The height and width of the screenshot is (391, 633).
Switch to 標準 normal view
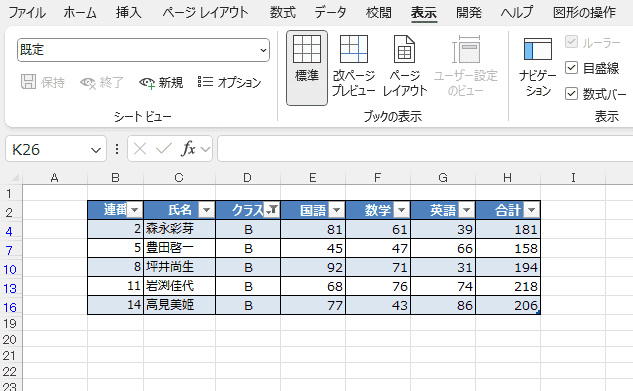pos(307,68)
